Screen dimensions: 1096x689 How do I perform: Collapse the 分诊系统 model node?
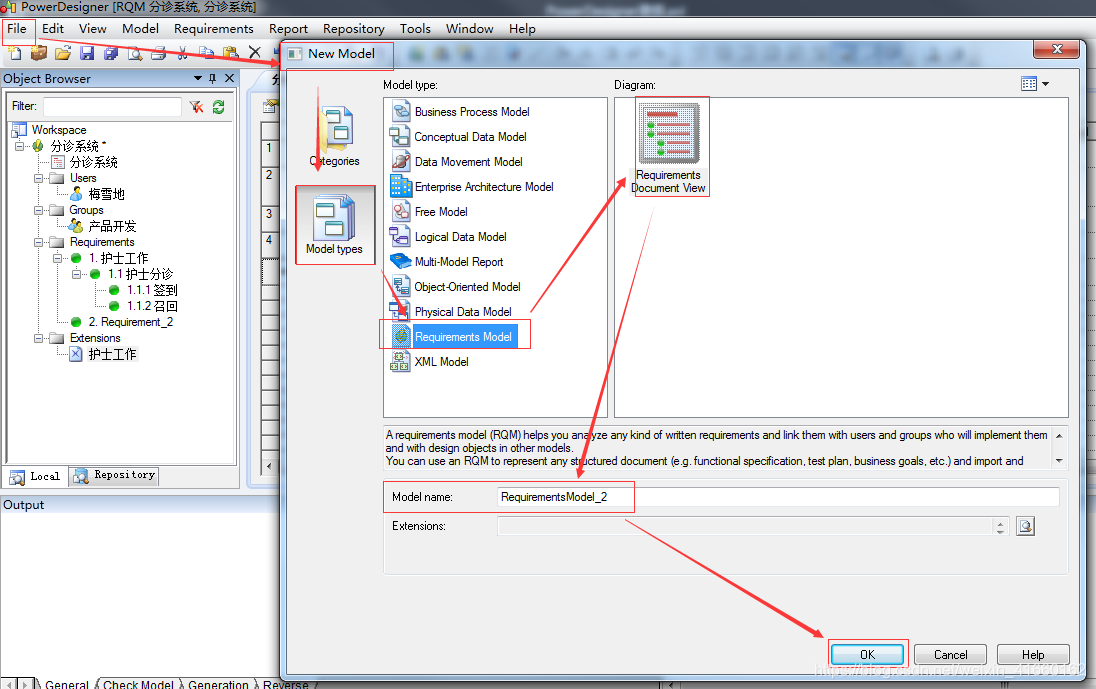[20, 146]
